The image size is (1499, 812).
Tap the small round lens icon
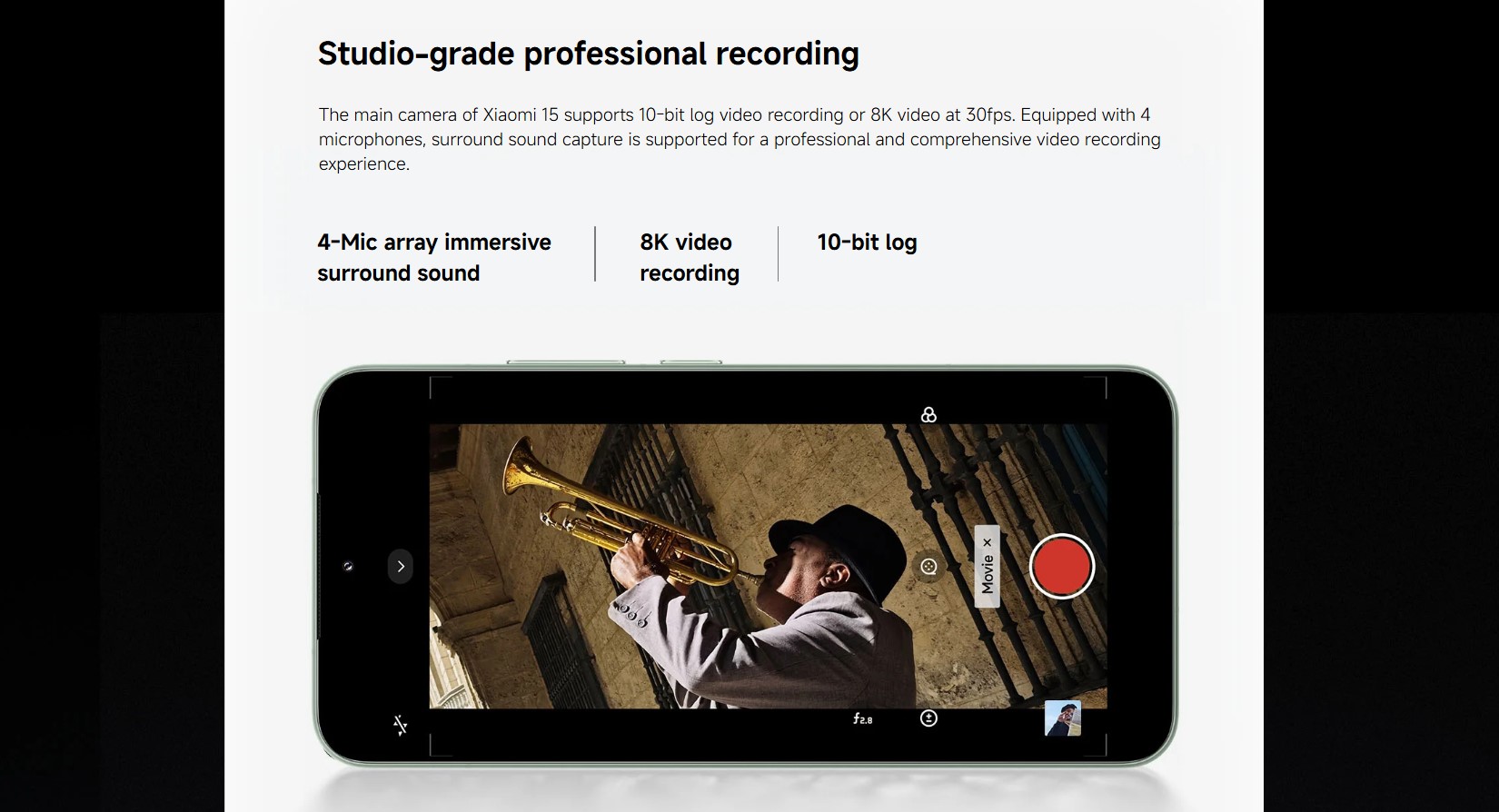click(347, 567)
